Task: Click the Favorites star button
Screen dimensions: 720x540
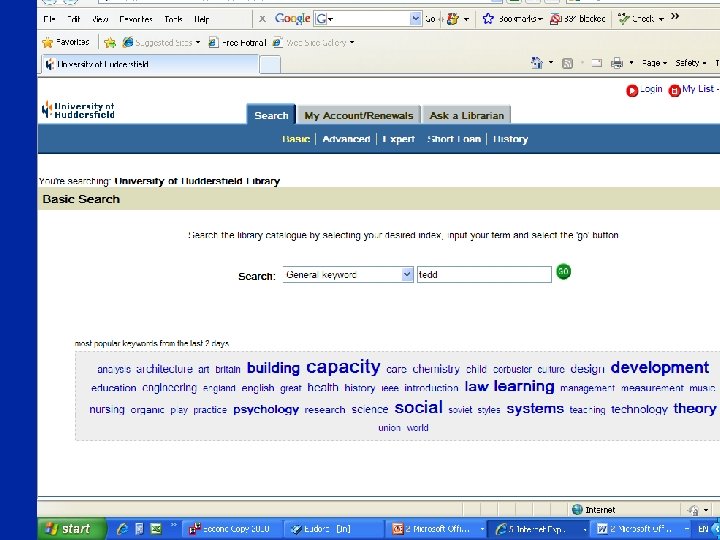Action: tap(66, 42)
